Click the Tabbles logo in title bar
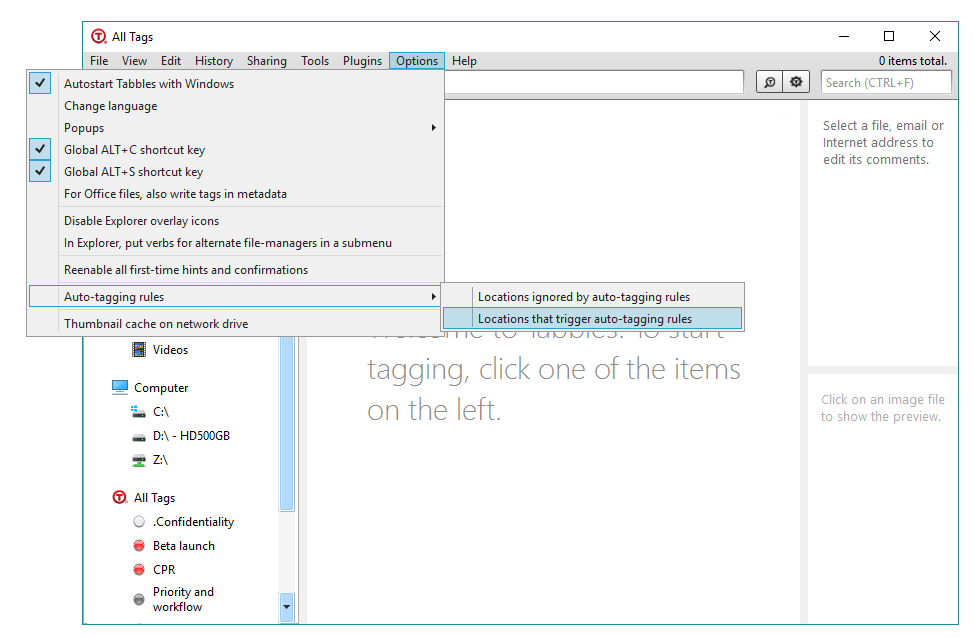The width and height of the screenshot is (975, 638). point(99,36)
